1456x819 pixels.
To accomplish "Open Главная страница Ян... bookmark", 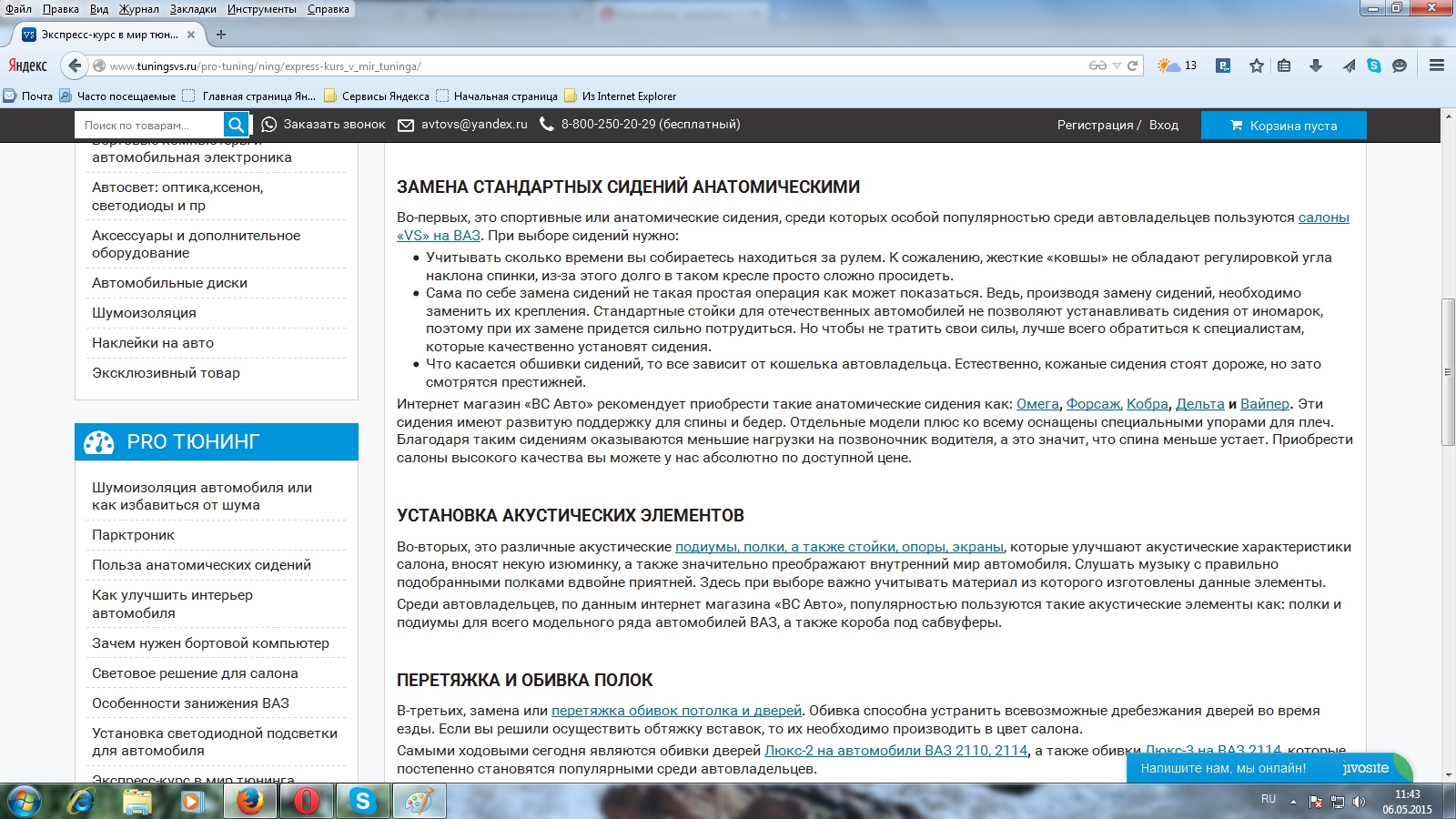I will 249,96.
